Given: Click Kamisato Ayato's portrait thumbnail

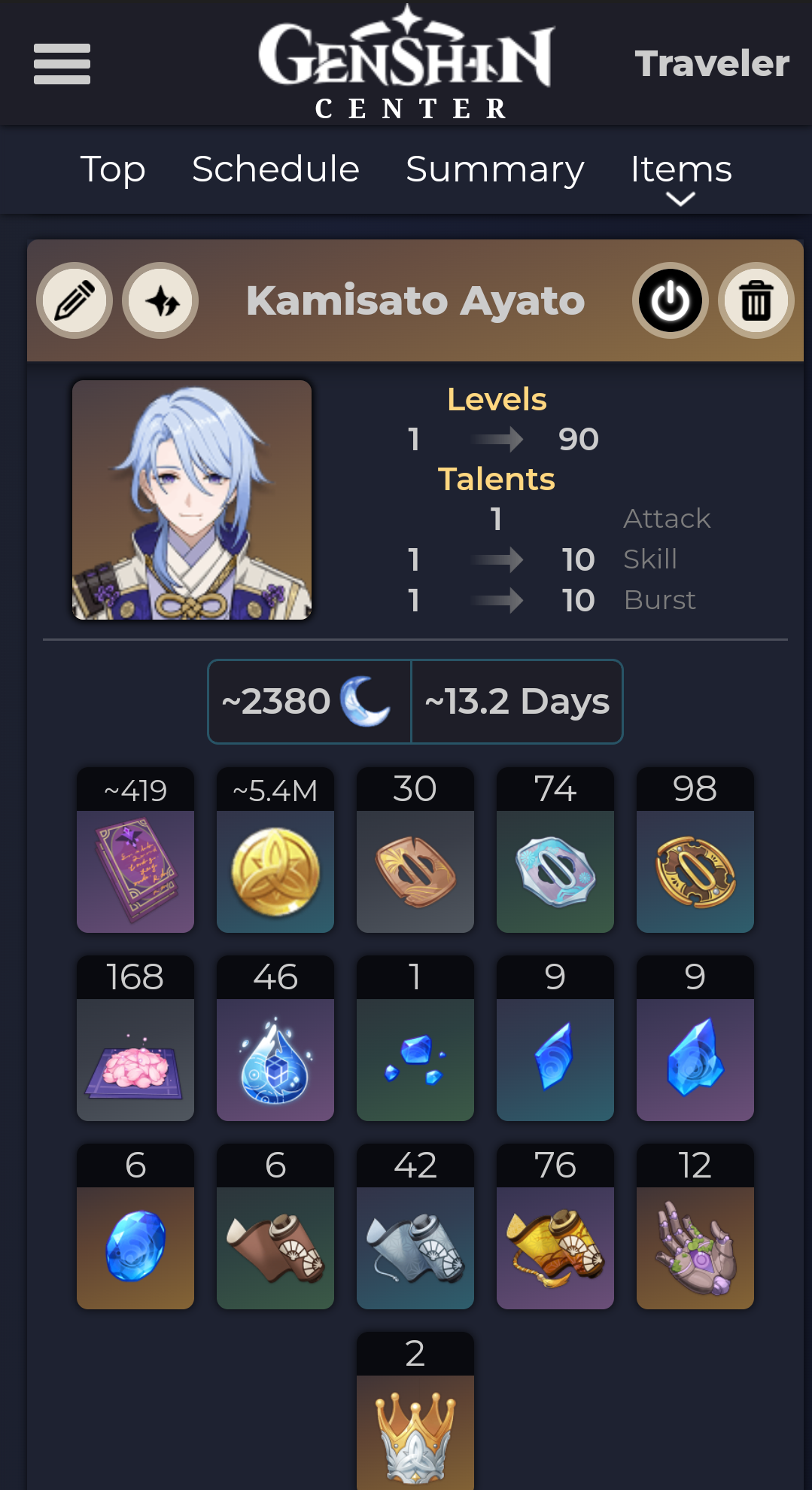Looking at the screenshot, I should [192, 500].
